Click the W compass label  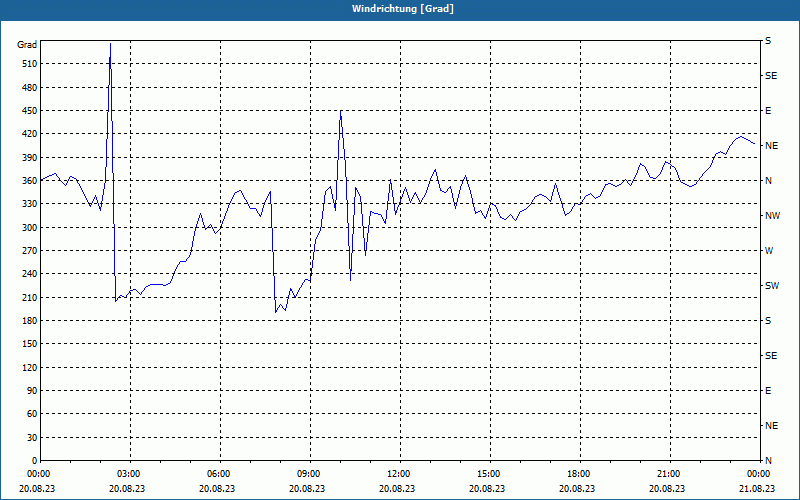pos(769,251)
